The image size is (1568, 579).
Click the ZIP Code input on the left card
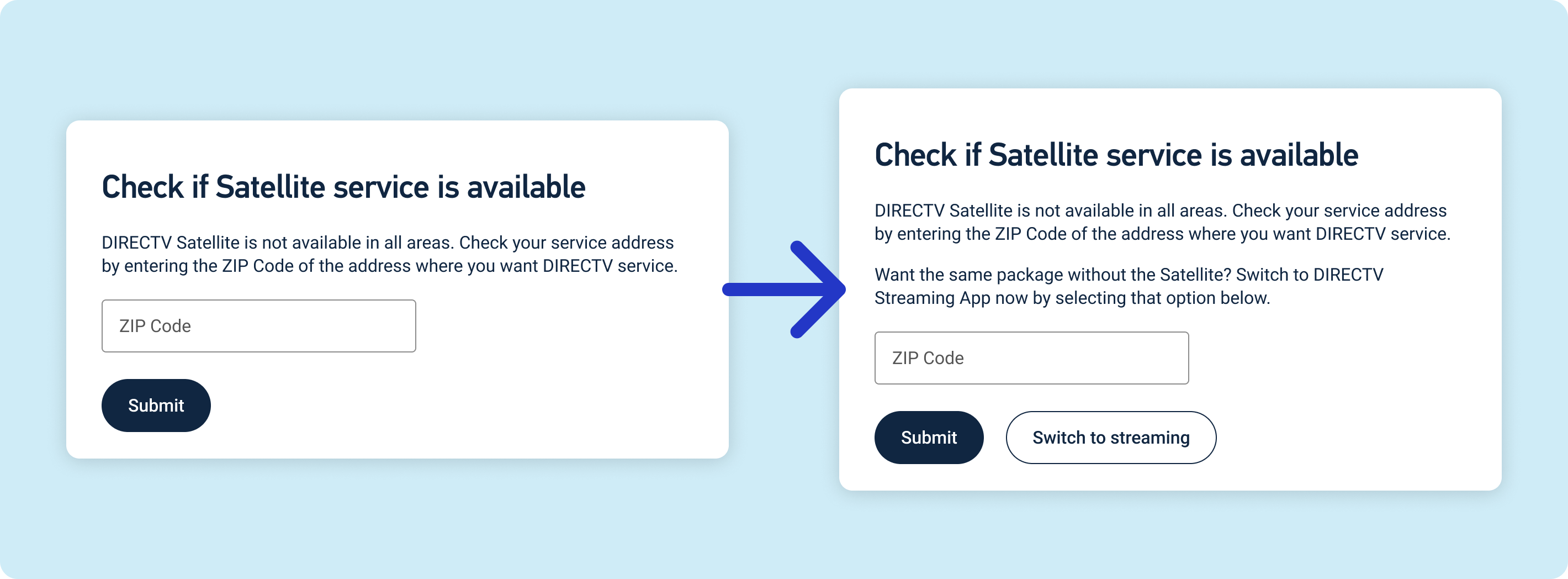point(258,326)
